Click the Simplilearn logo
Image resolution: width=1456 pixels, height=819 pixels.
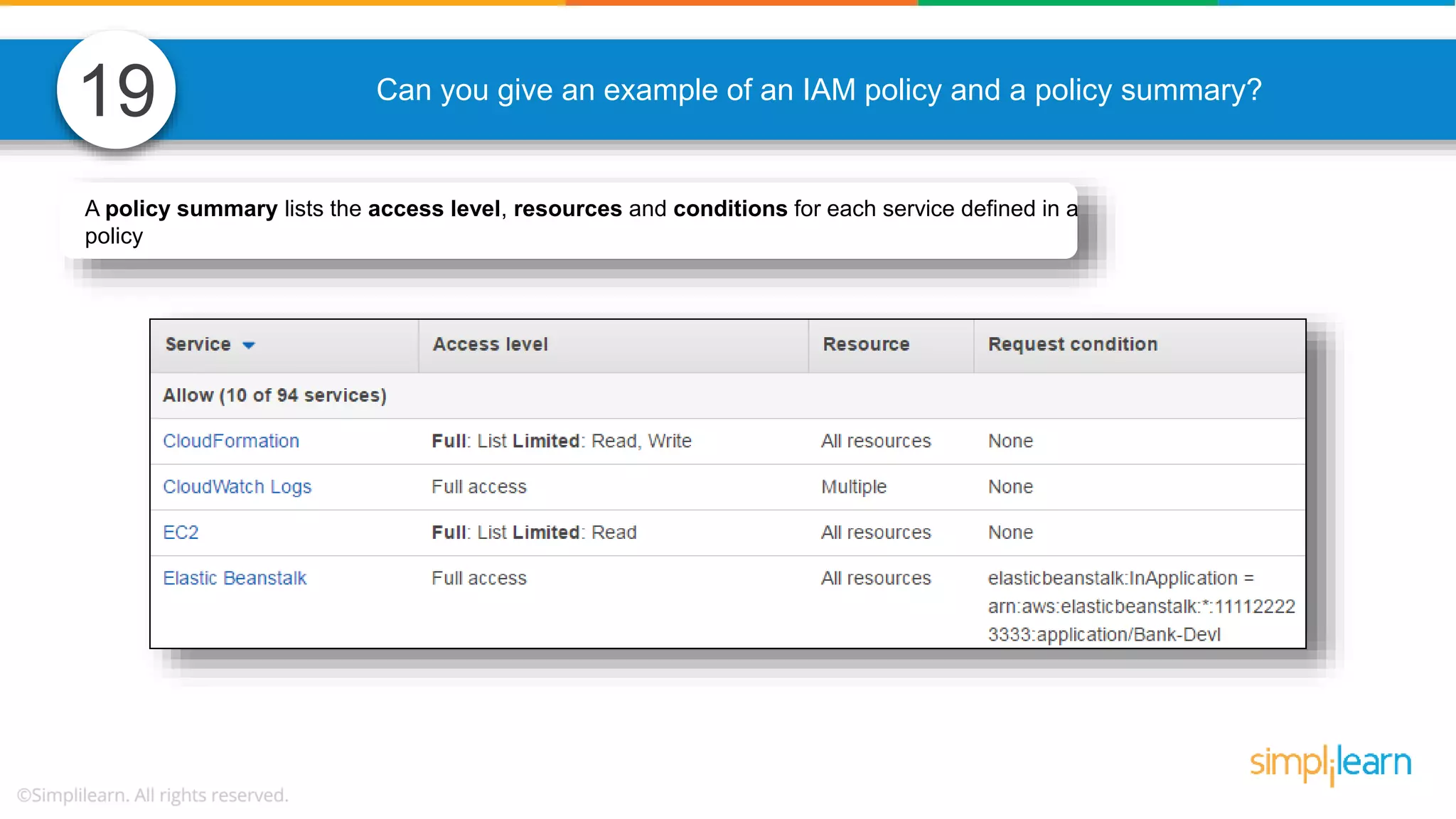click(1330, 764)
